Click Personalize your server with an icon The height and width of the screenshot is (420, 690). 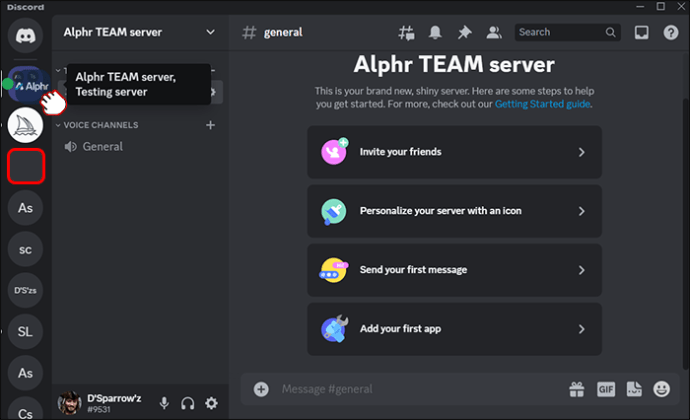tap(454, 211)
